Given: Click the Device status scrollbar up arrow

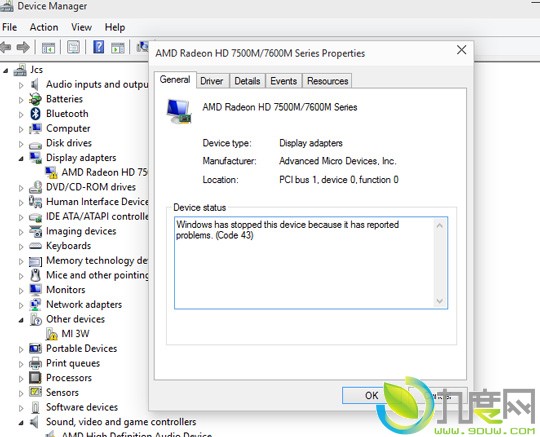Looking at the screenshot, I should click(440, 226).
